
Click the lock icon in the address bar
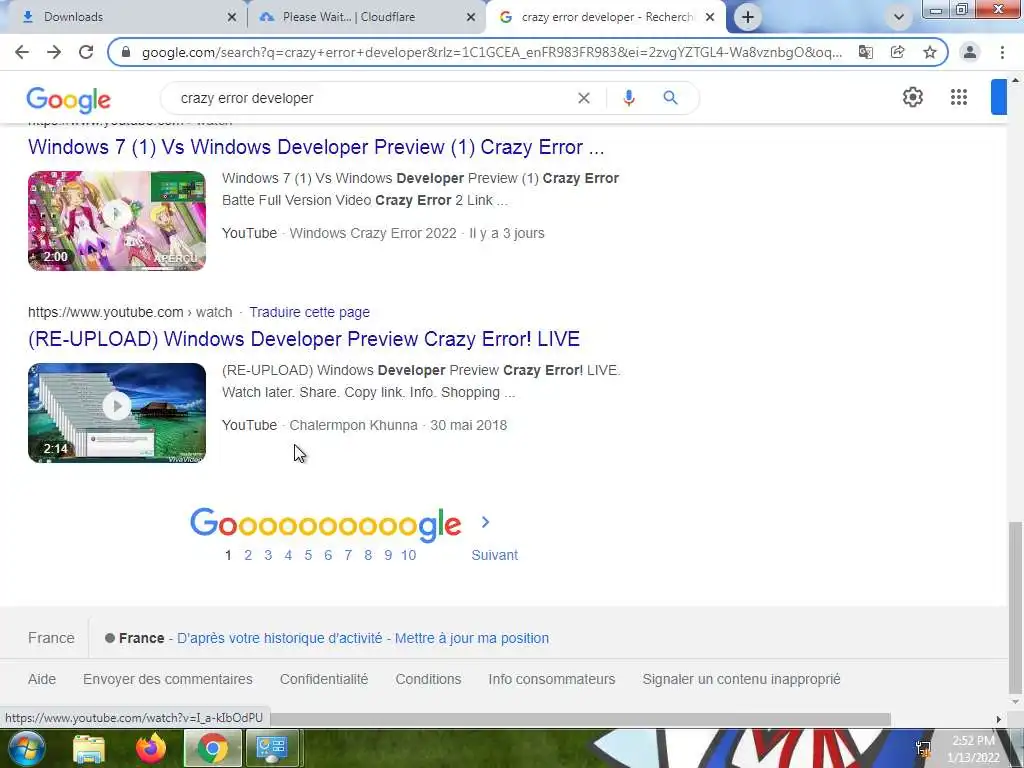tap(126, 52)
